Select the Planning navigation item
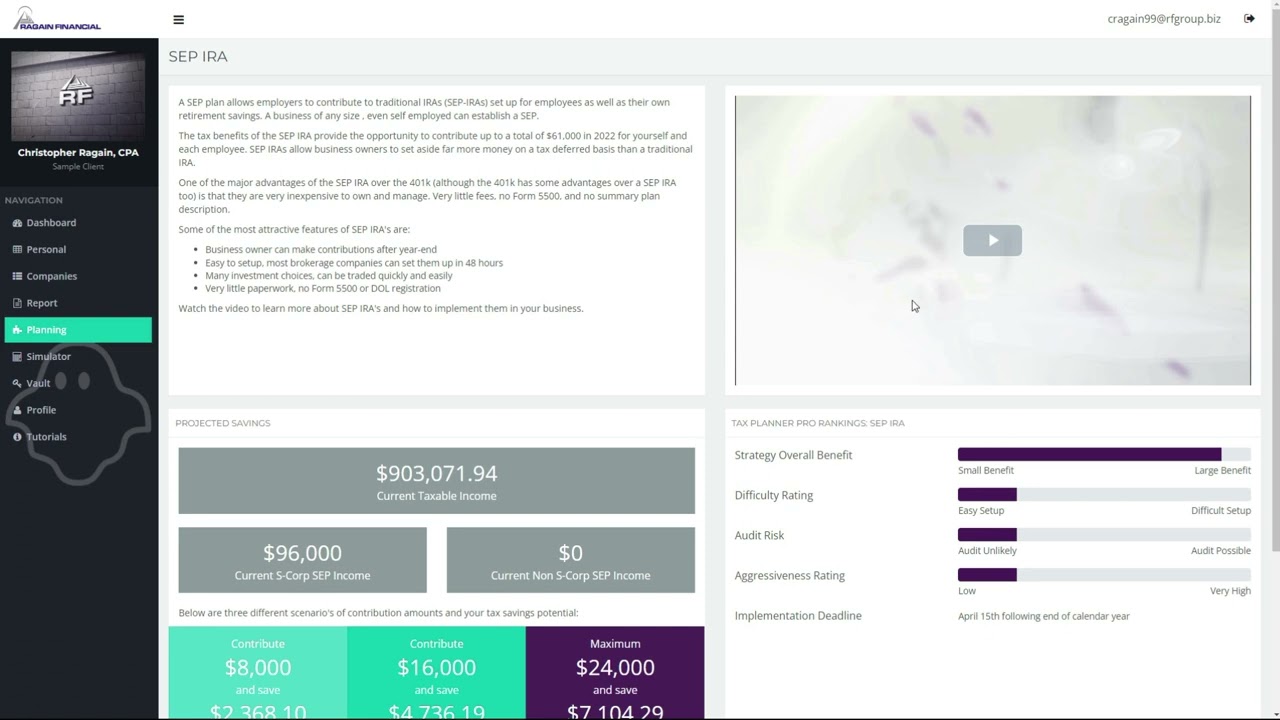 coord(78,330)
